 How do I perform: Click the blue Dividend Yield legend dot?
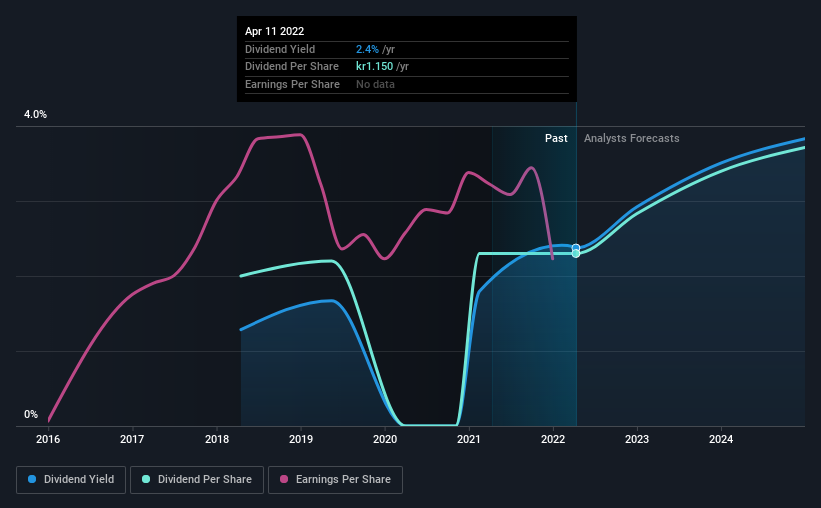(32, 479)
